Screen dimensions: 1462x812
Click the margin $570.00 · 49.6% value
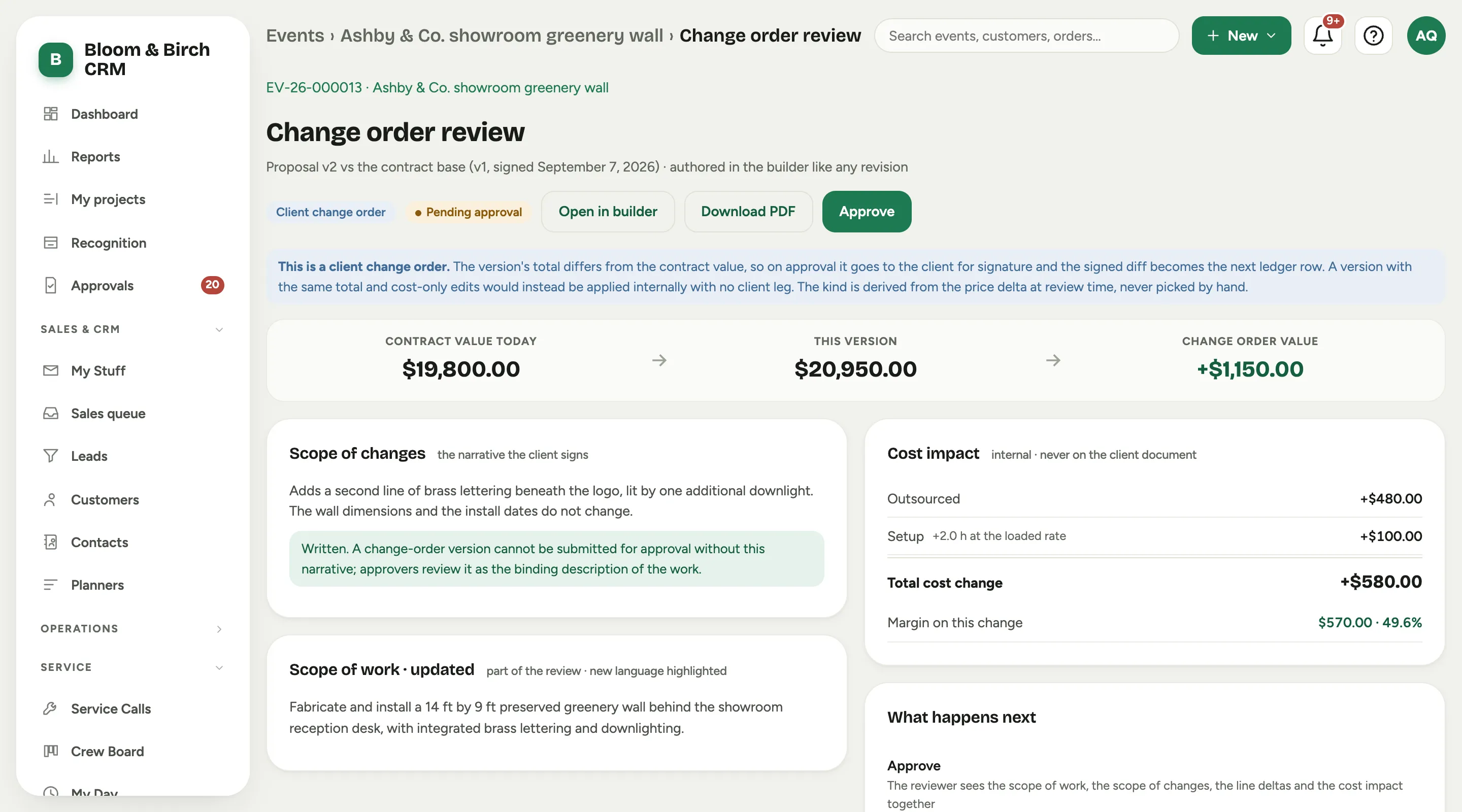[x=1370, y=623]
